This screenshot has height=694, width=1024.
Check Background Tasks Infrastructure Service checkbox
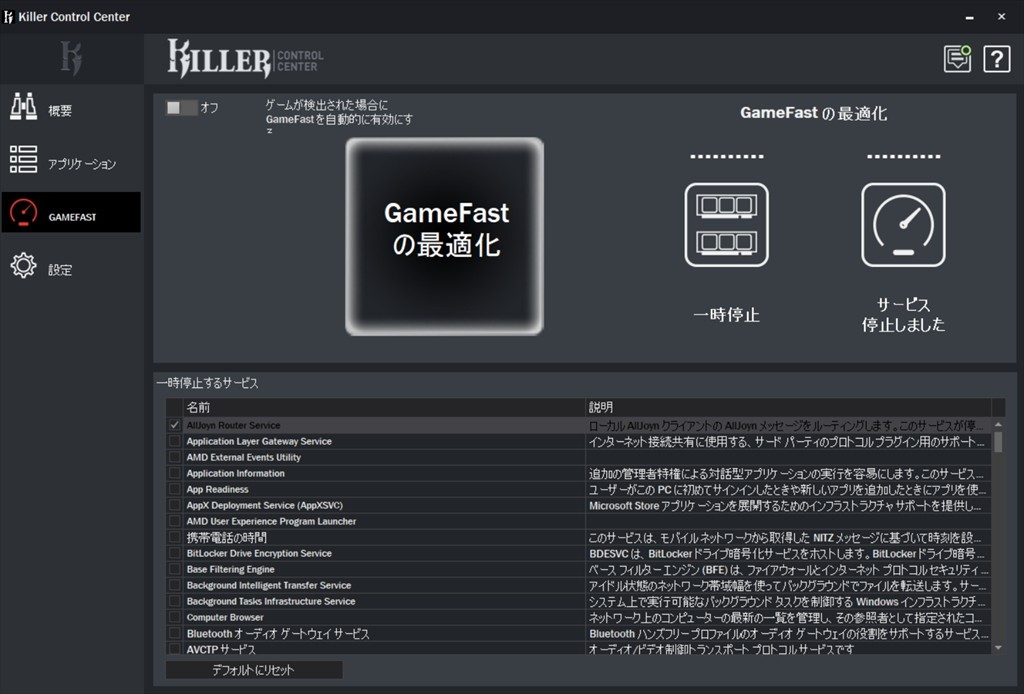pyautogui.click(x=174, y=601)
